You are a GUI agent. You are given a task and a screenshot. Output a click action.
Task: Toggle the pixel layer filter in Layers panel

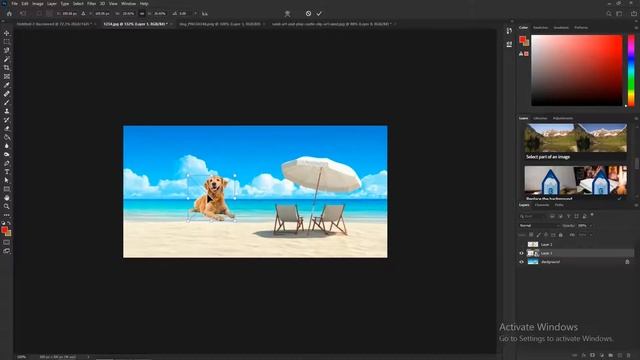click(x=552, y=216)
